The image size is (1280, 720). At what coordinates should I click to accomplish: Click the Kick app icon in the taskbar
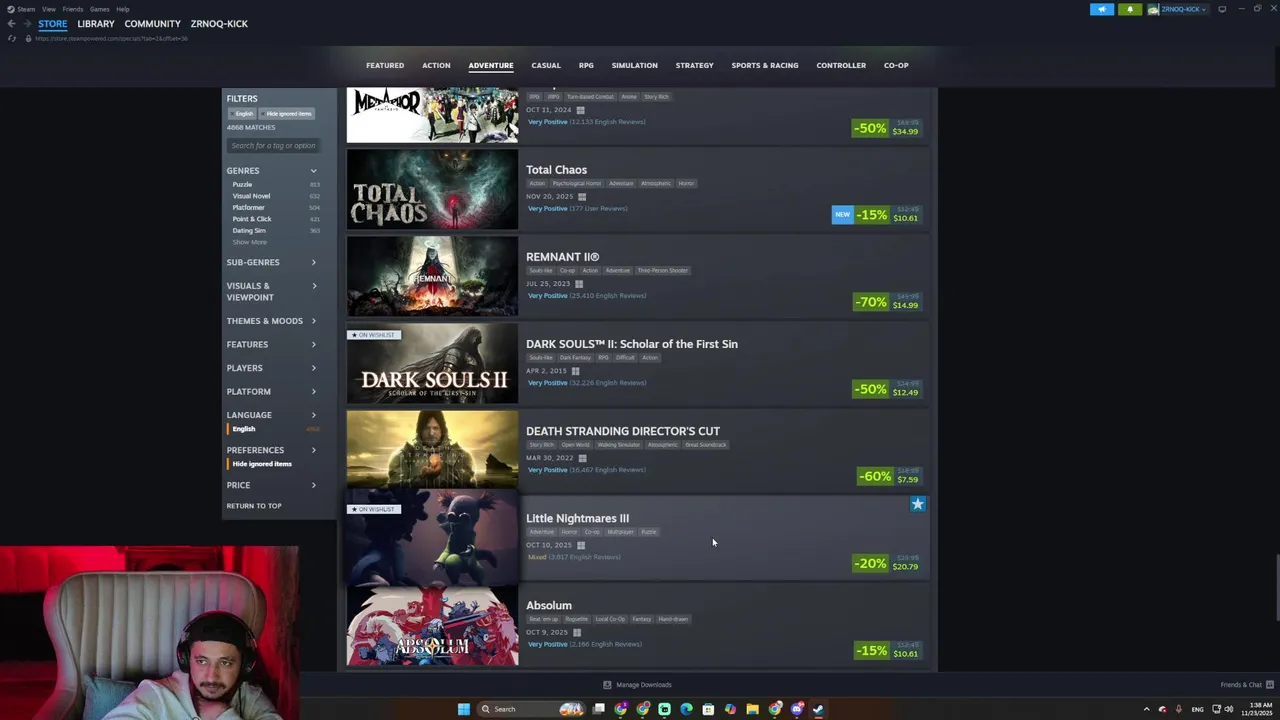pos(664,709)
